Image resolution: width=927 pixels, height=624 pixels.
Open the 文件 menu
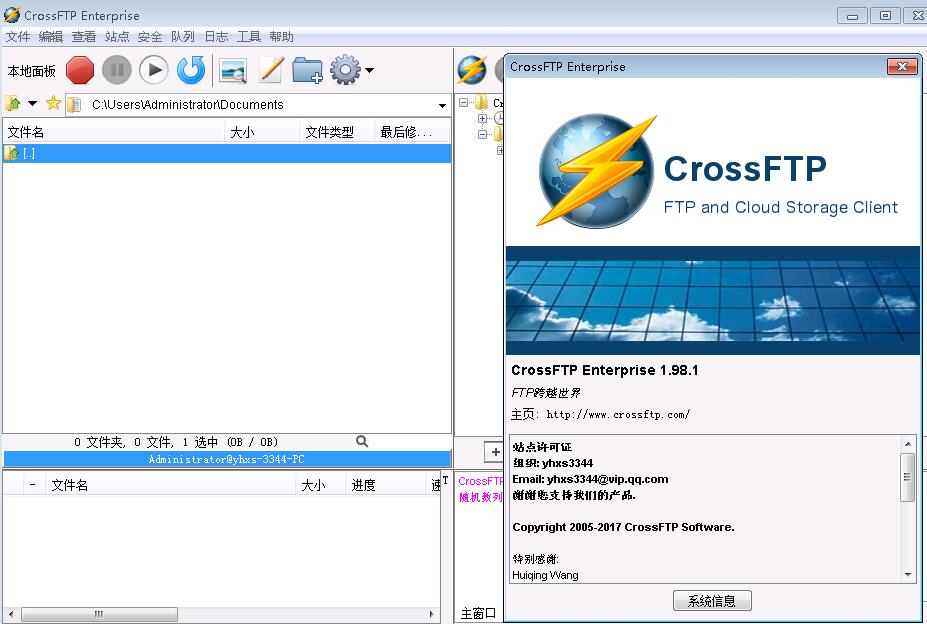[18, 37]
